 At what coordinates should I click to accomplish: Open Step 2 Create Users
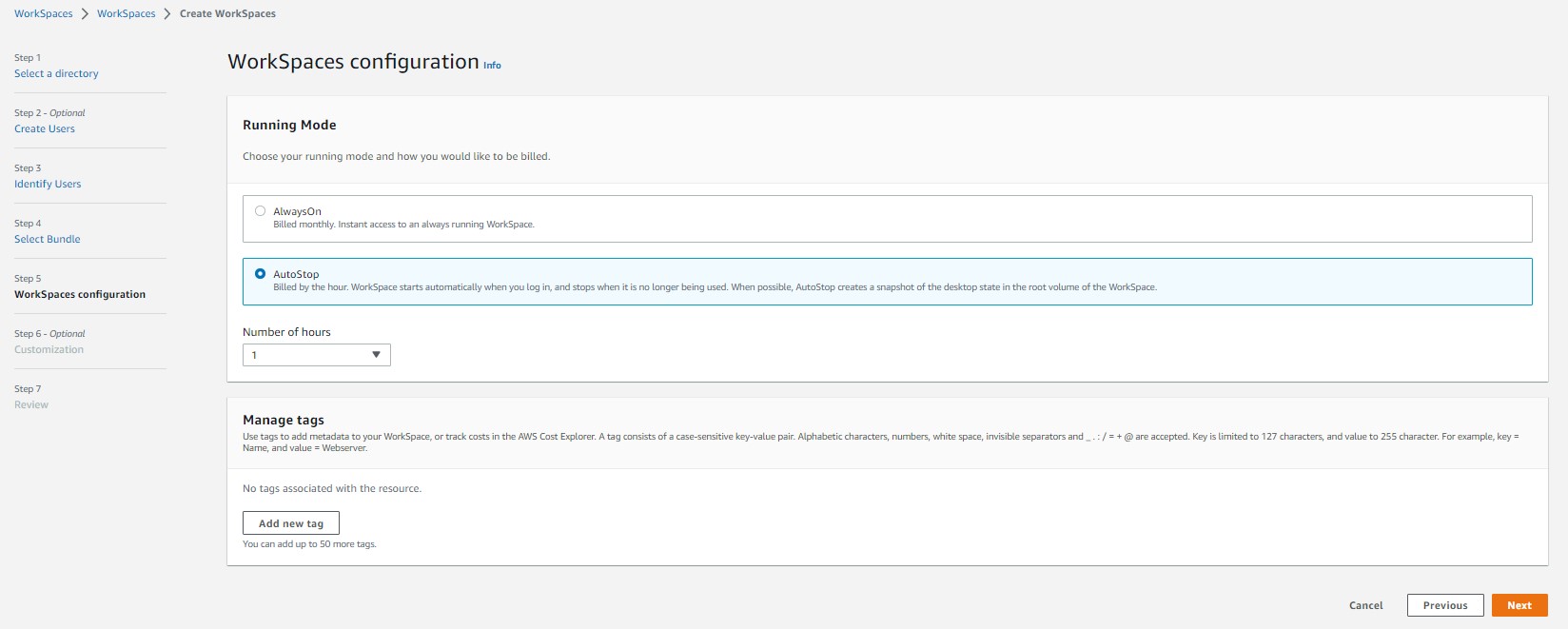point(45,128)
